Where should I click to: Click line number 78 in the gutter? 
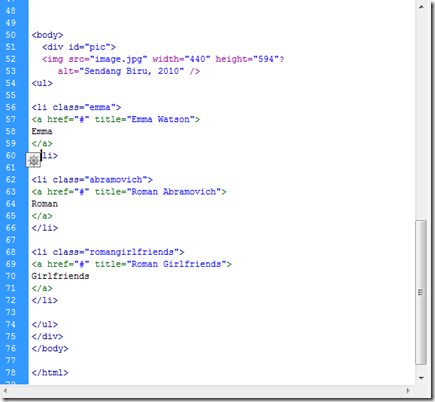pos(11,372)
